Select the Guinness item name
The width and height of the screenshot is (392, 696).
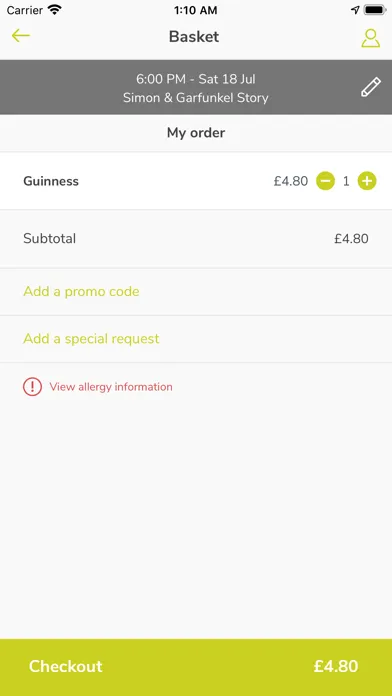(x=51, y=181)
